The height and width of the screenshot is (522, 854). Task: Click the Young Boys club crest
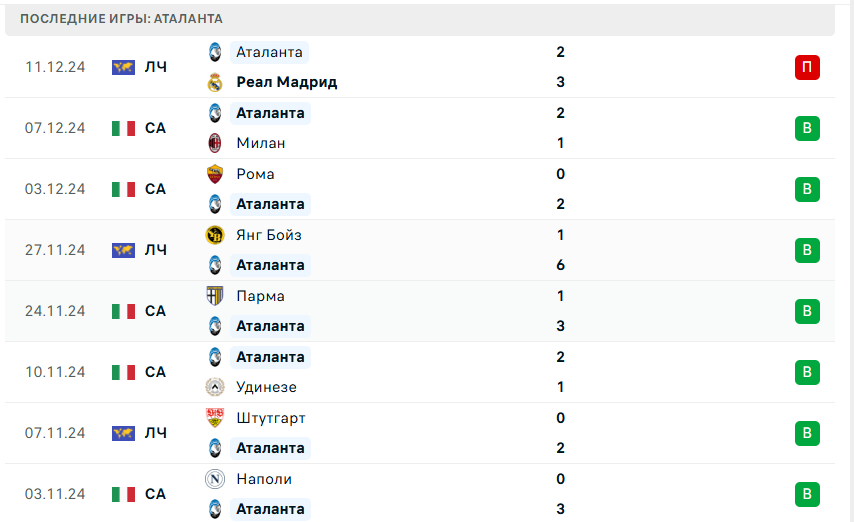[x=214, y=235]
